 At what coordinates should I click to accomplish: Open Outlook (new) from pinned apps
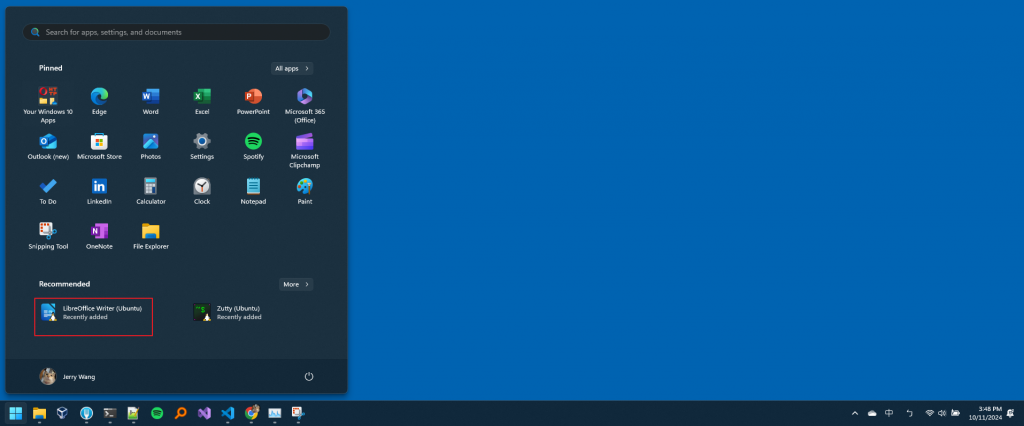(48, 146)
